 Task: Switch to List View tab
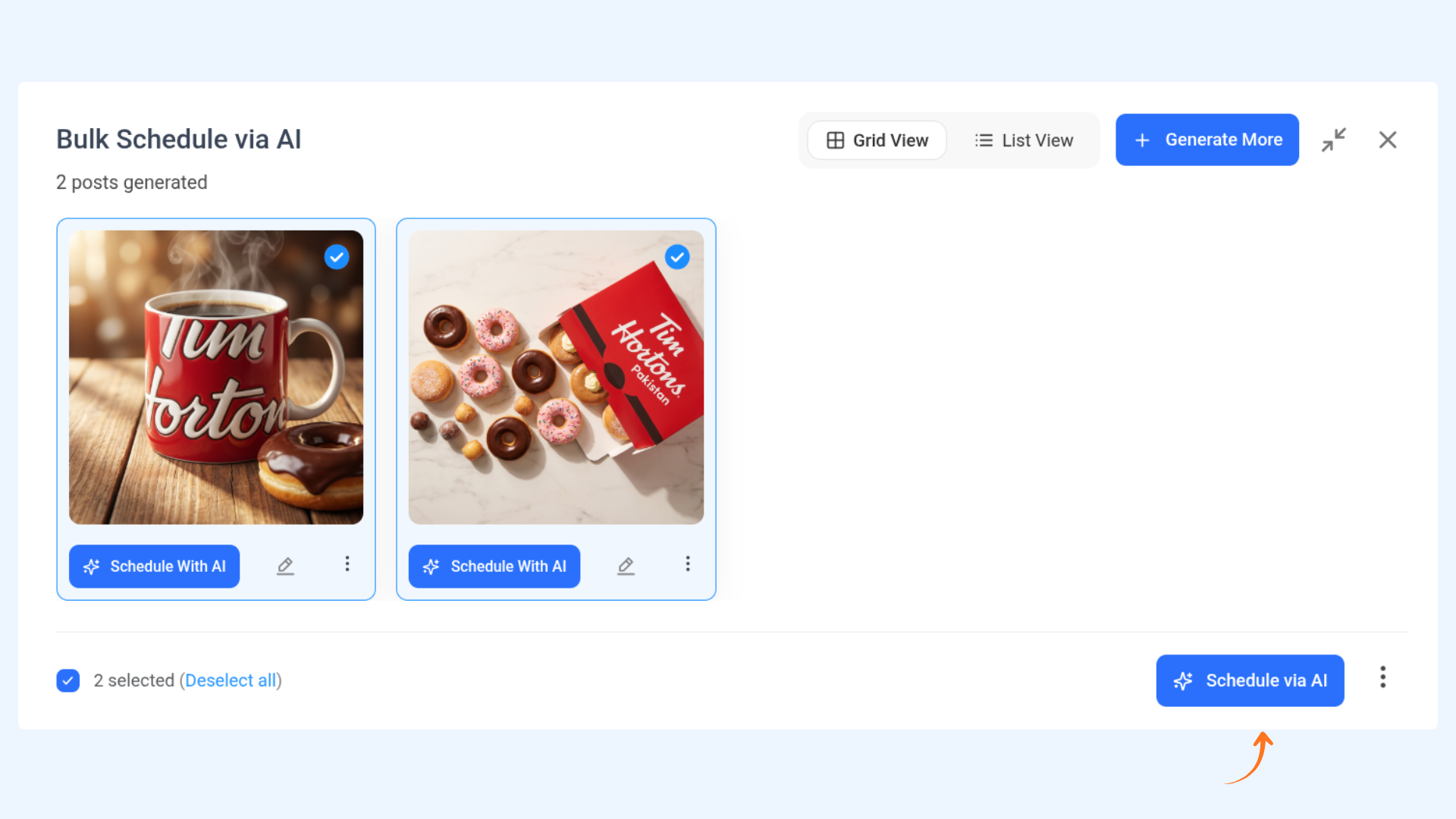pyautogui.click(x=1023, y=140)
